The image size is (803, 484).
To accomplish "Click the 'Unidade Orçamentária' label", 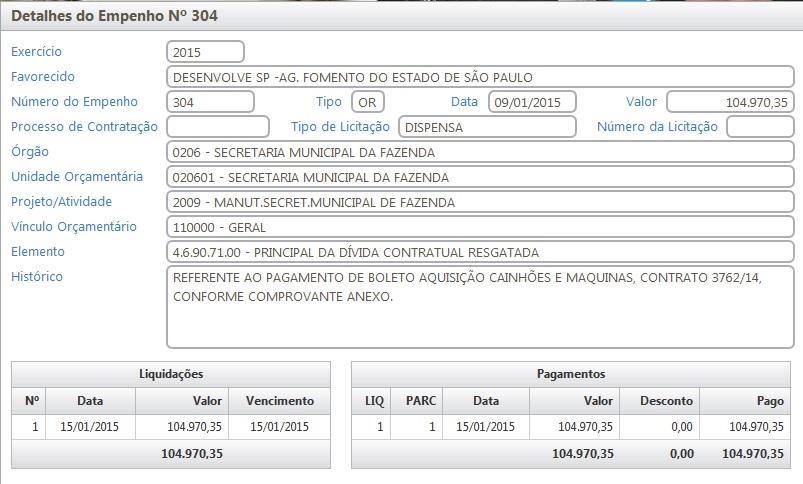I will click(x=77, y=177).
